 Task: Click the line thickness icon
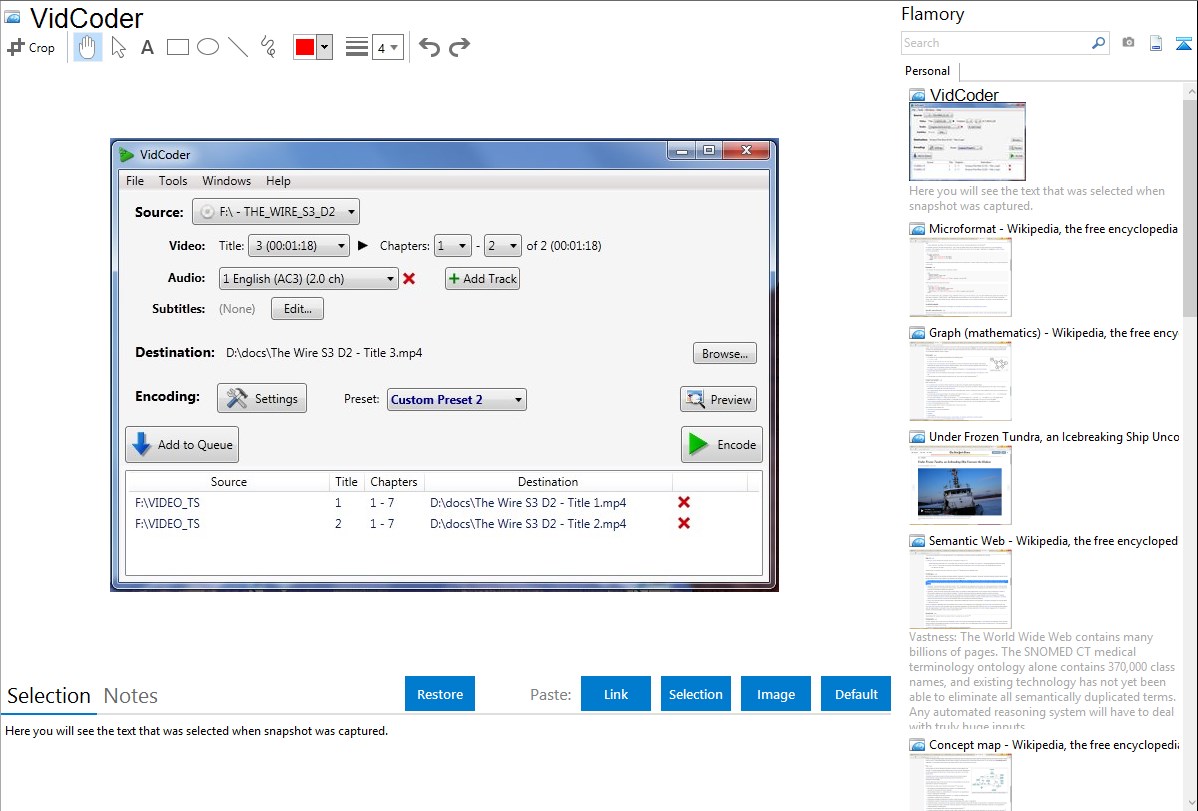coord(356,47)
